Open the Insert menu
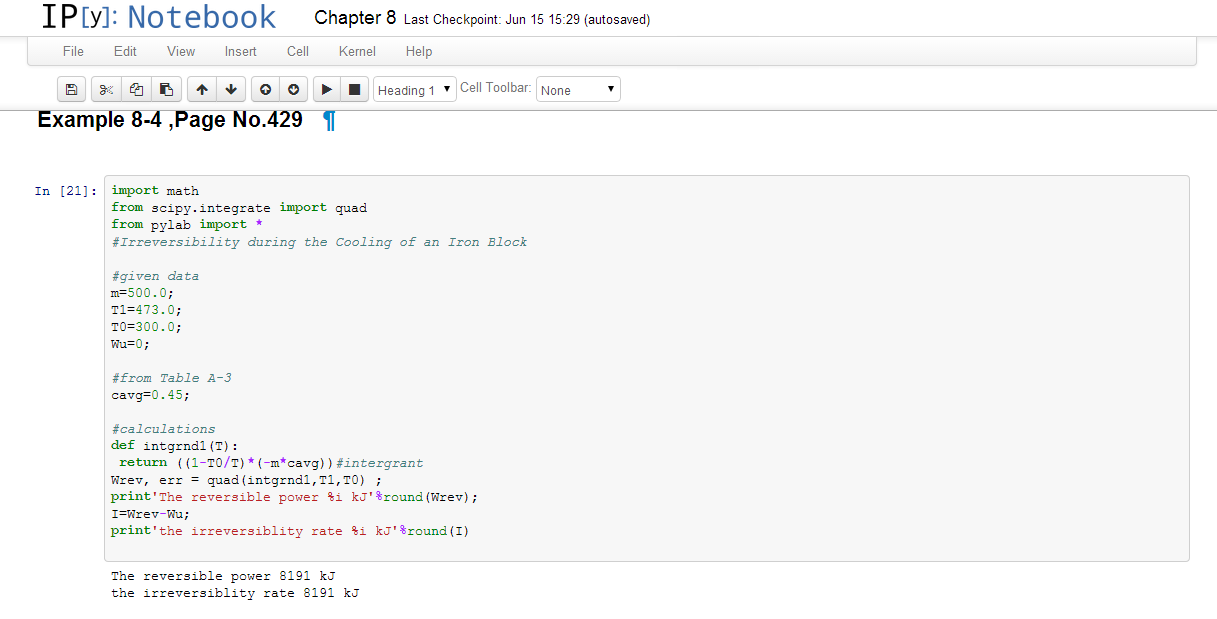Image resolution: width=1217 pixels, height=619 pixels. (x=240, y=51)
